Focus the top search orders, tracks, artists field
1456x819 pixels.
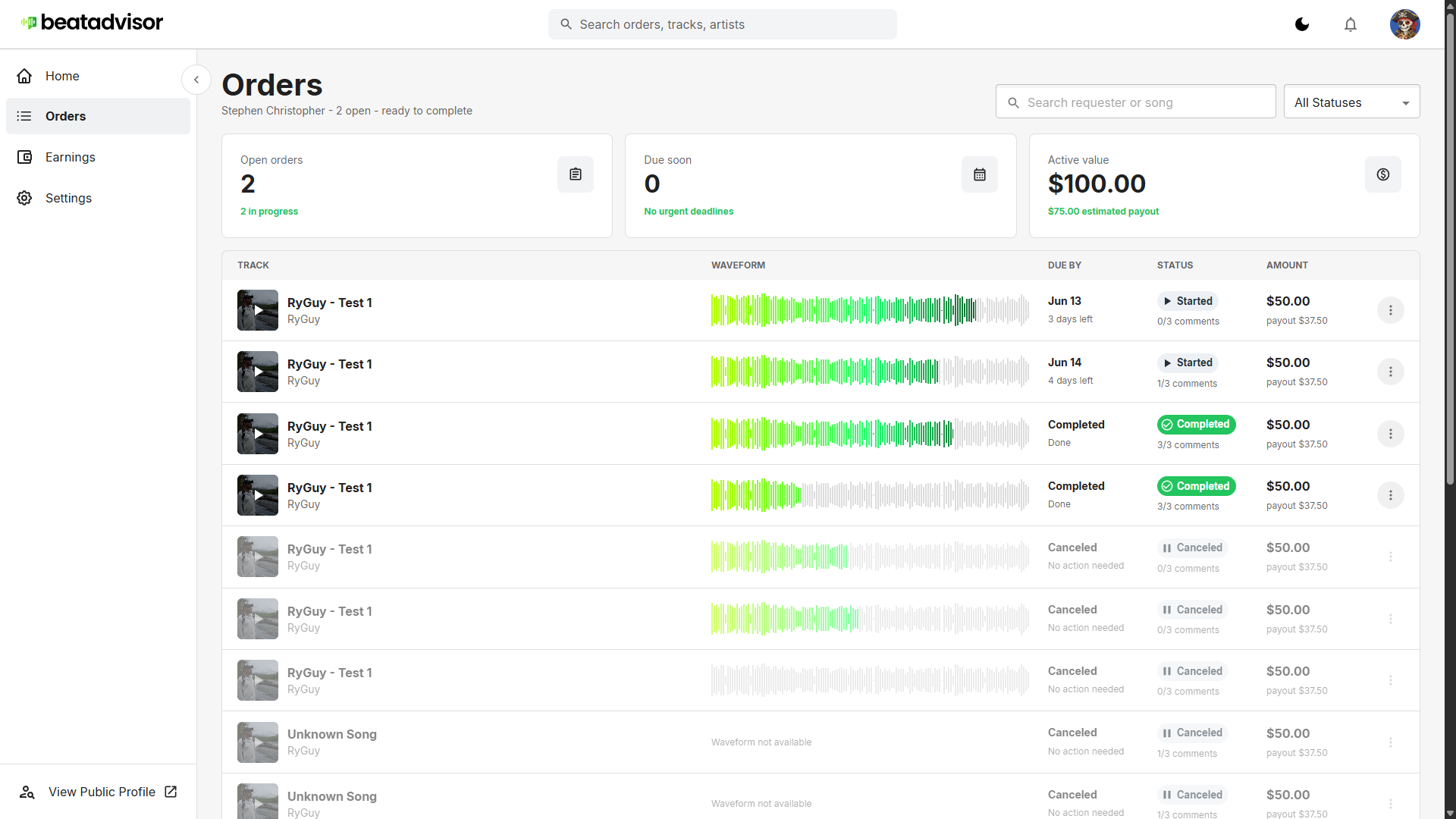tap(722, 24)
